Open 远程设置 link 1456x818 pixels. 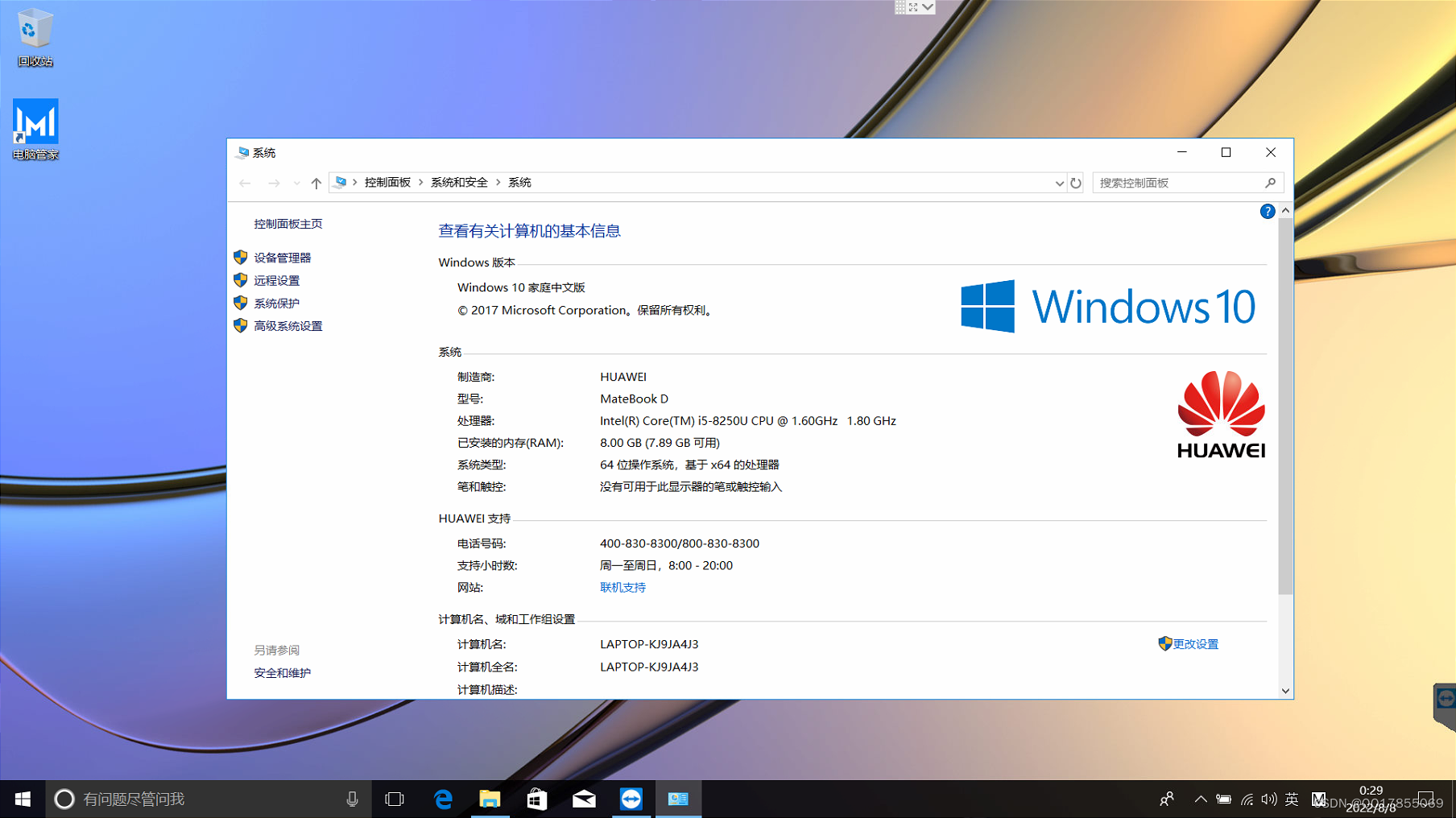click(x=276, y=280)
